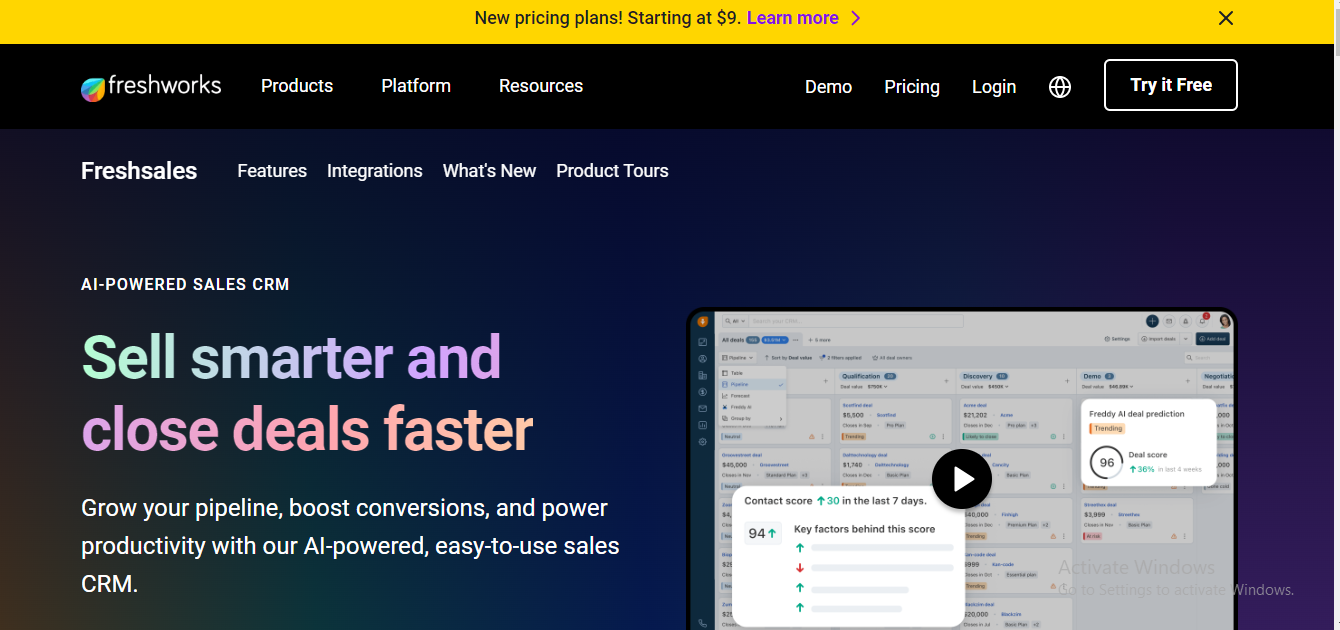This screenshot has height=630, width=1340.
Task: Click "Key factors behind this score" text
Action: coord(864,529)
